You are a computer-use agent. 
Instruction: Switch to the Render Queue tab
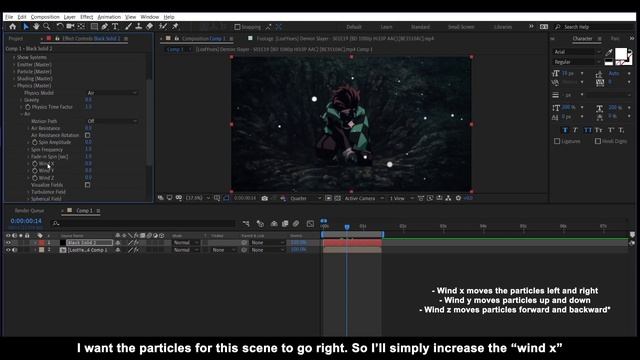tap(29, 211)
